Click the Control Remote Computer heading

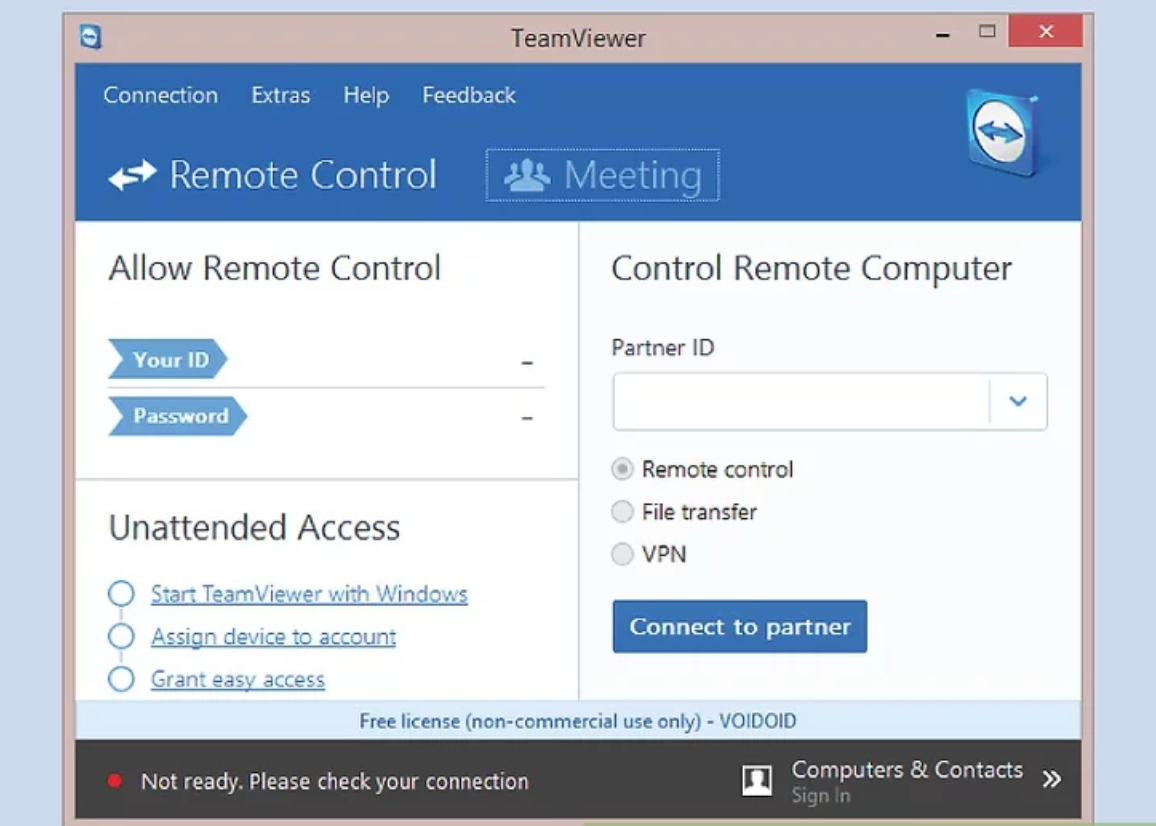(x=811, y=268)
